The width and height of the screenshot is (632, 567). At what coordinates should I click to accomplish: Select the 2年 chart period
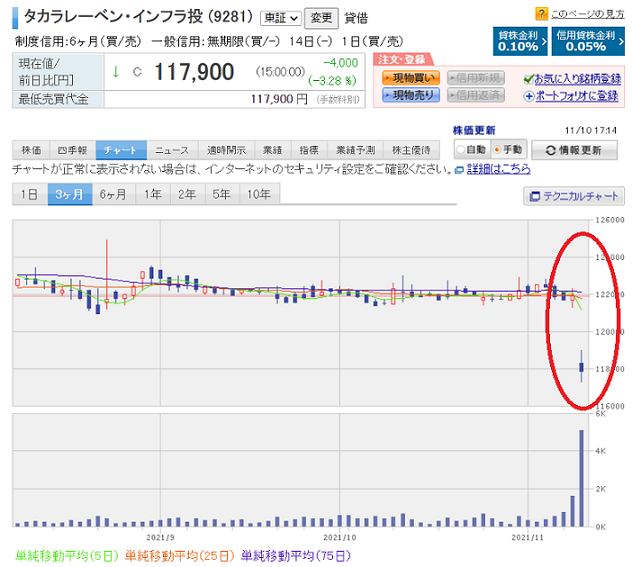[x=188, y=194]
